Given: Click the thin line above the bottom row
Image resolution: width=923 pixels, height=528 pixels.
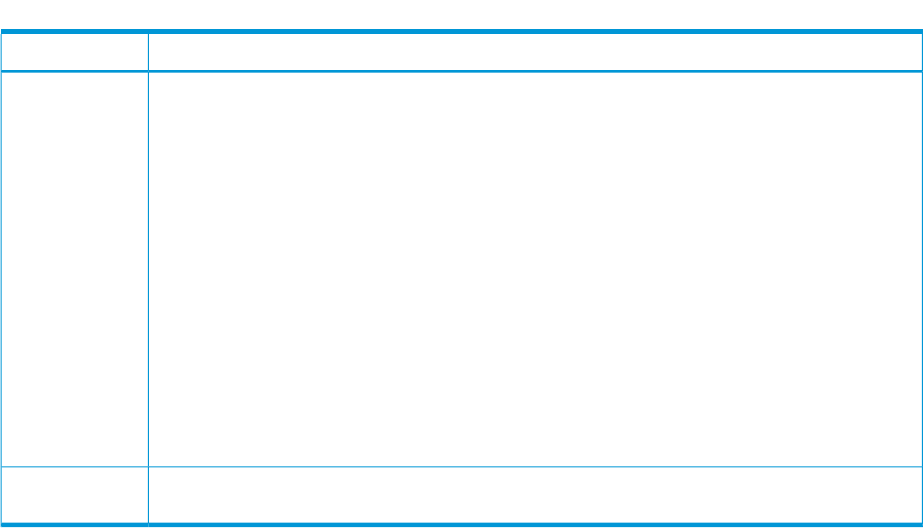Looking at the screenshot, I should pyautogui.click(x=462, y=467).
